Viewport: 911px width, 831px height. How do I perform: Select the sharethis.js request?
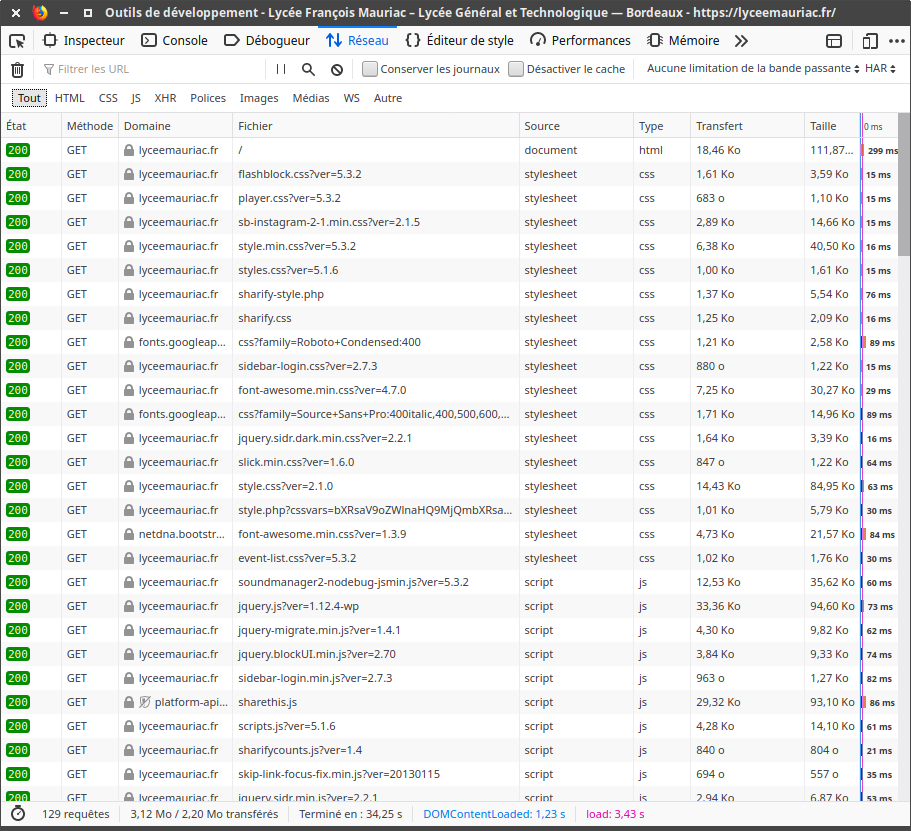tap(450, 702)
